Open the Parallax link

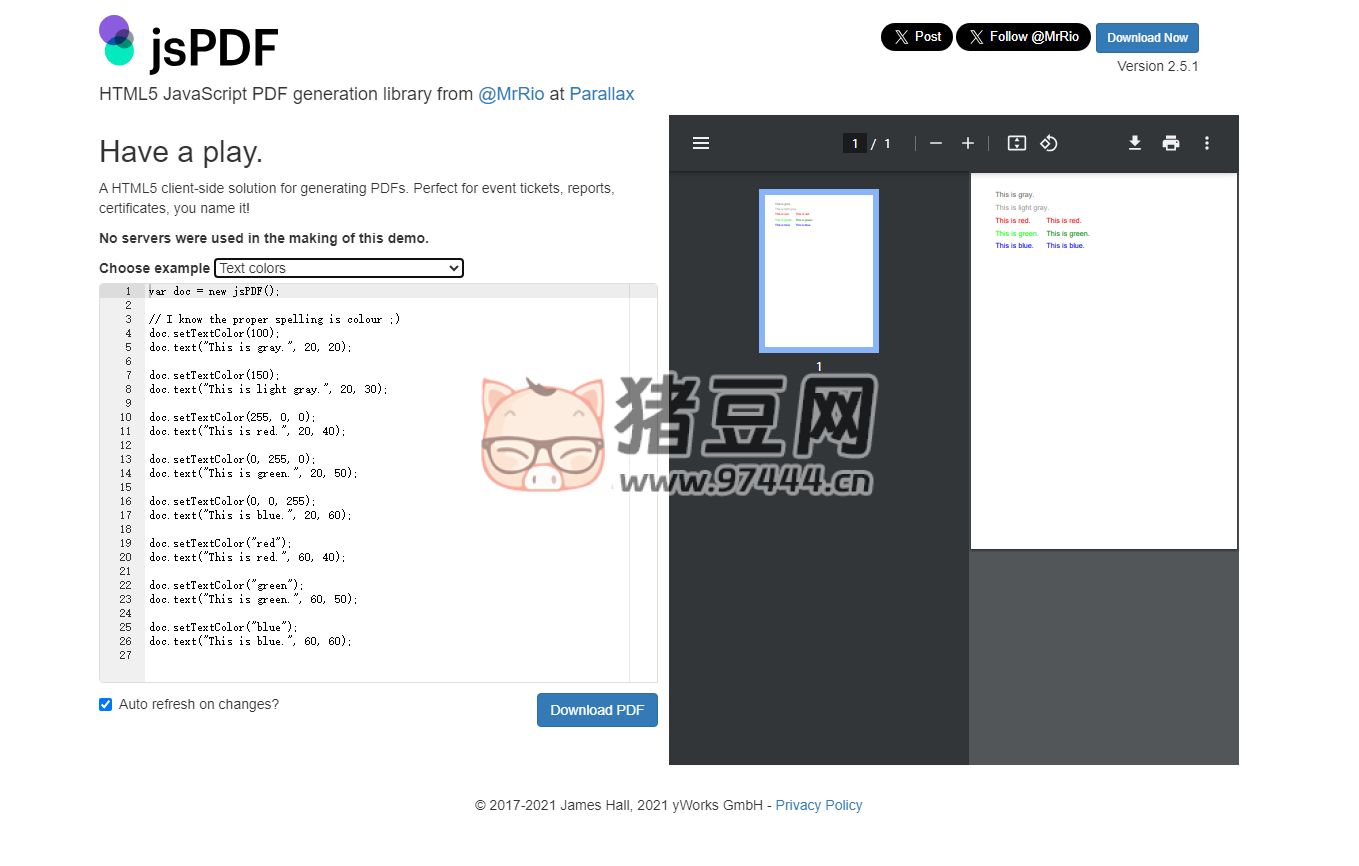coord(602,94)
